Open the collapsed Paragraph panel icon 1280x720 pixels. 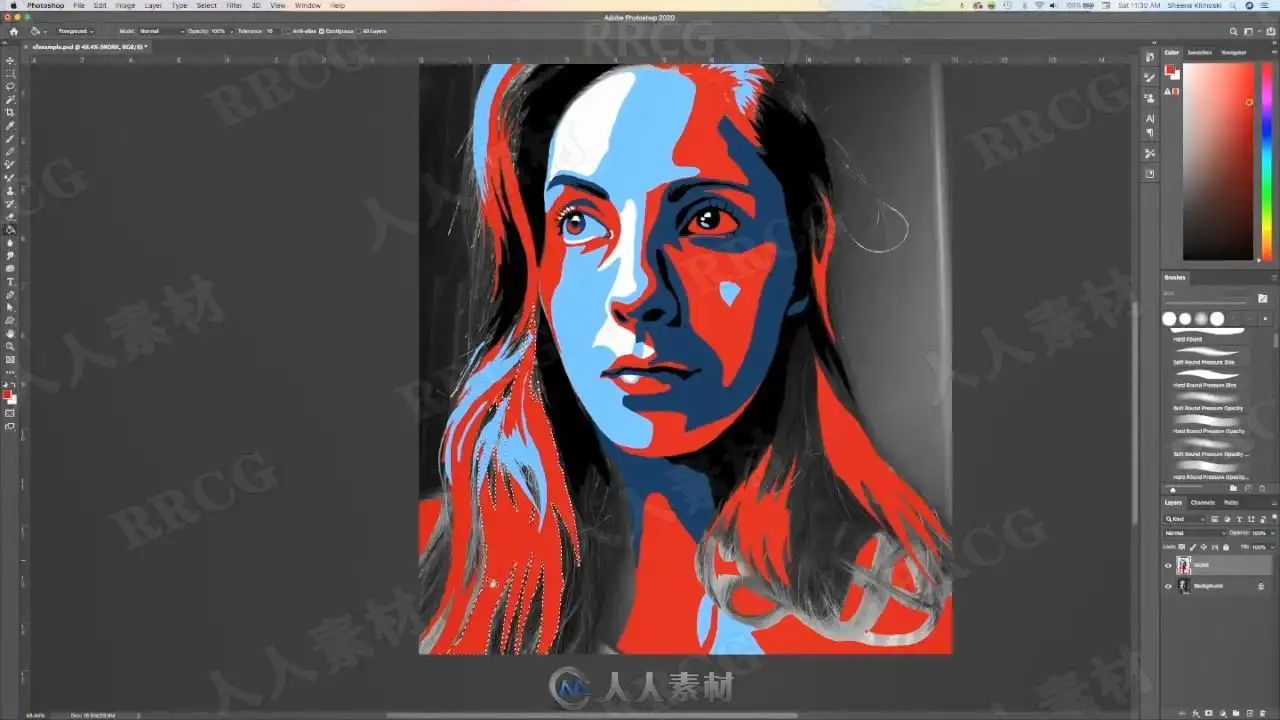coord(1150,133)
